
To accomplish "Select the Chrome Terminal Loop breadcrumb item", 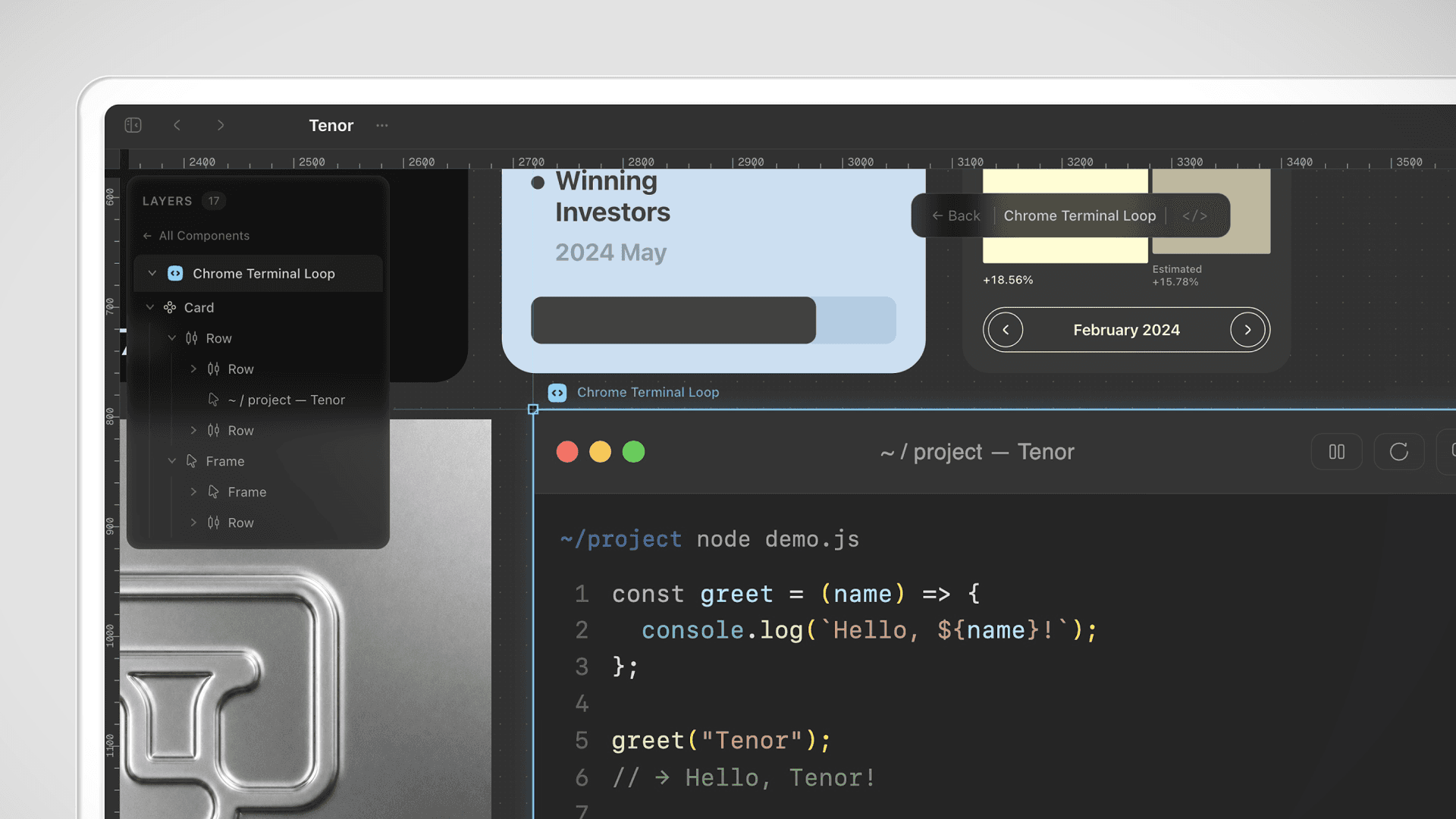I will pyautogui.click(x=1080, y=216).
